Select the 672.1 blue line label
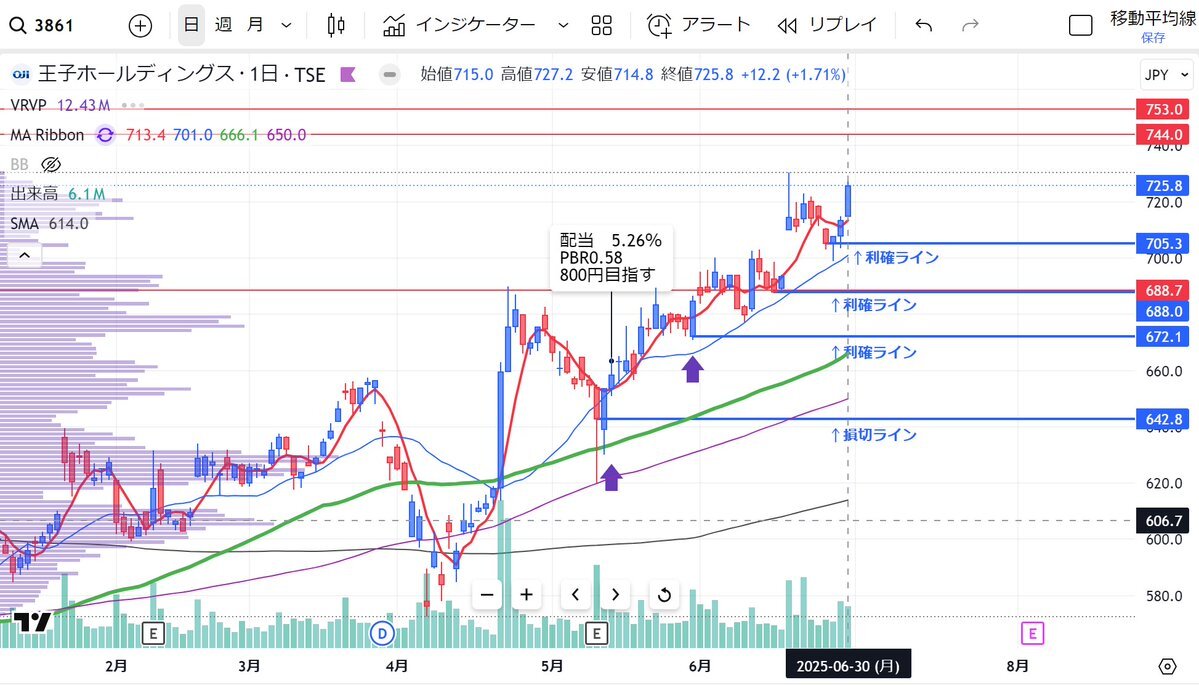Image resolution: width=1199 pixels, height=685 pixels. (1164, 336)
